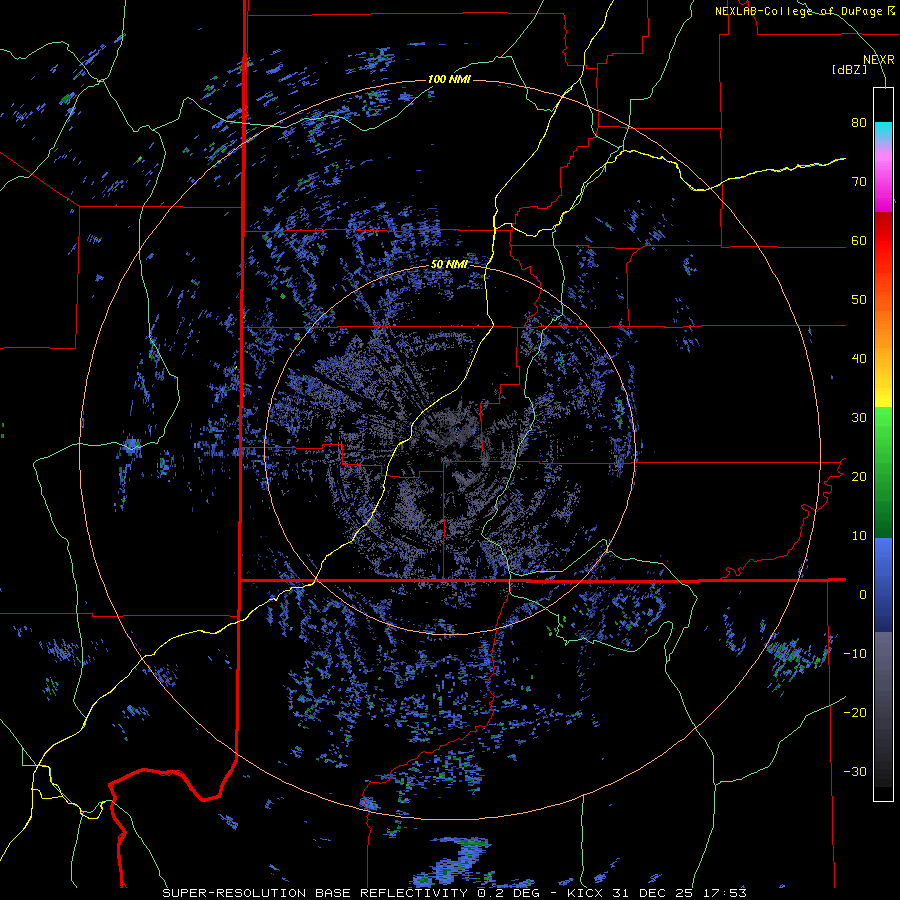Click the -10 value on the dBZ scale
The width and height of the screenshot is (900, 900).
[x=855, y=654]
